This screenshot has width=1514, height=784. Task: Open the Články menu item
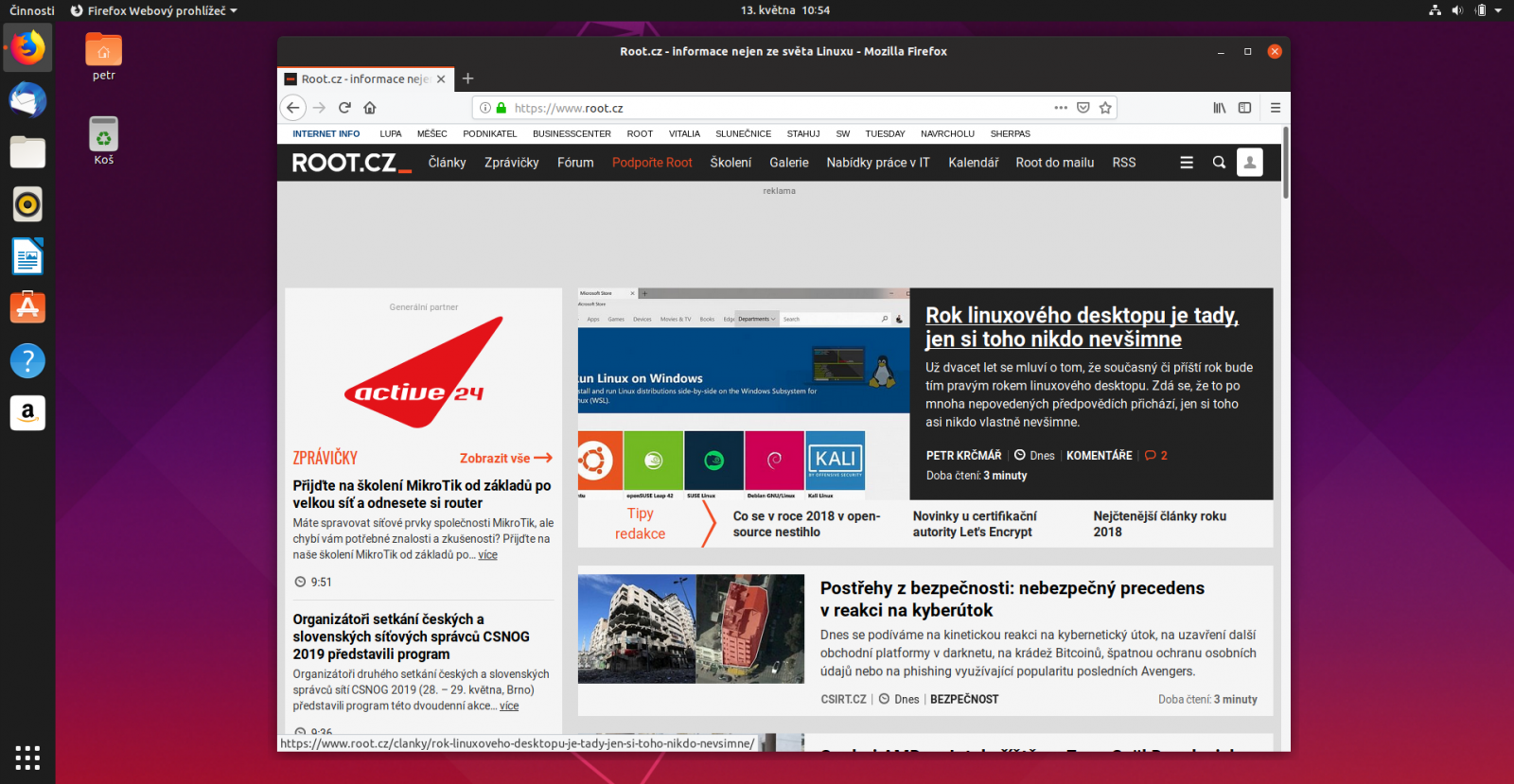point(447,163)
